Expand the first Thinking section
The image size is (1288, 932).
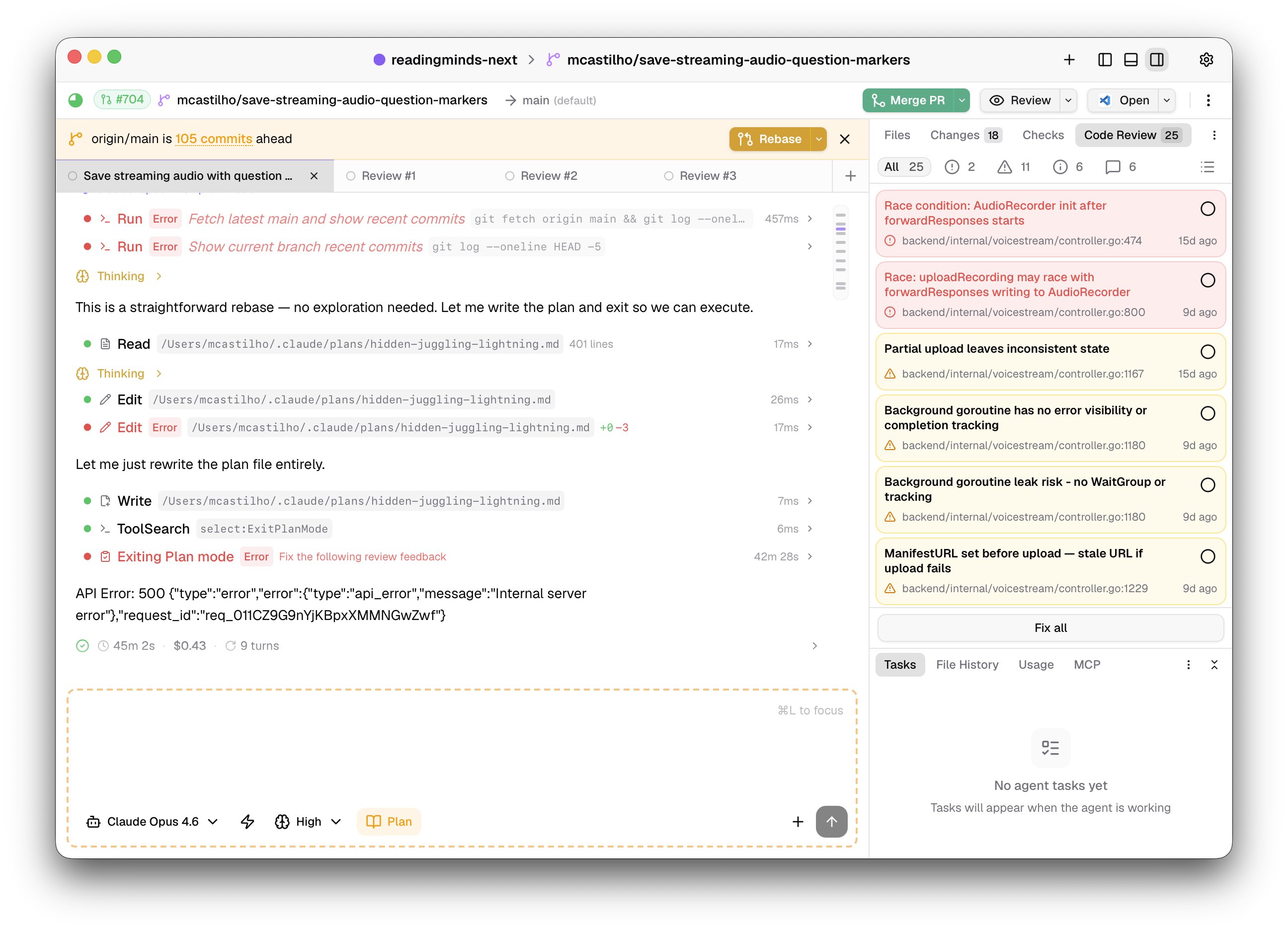click(120, 276)
